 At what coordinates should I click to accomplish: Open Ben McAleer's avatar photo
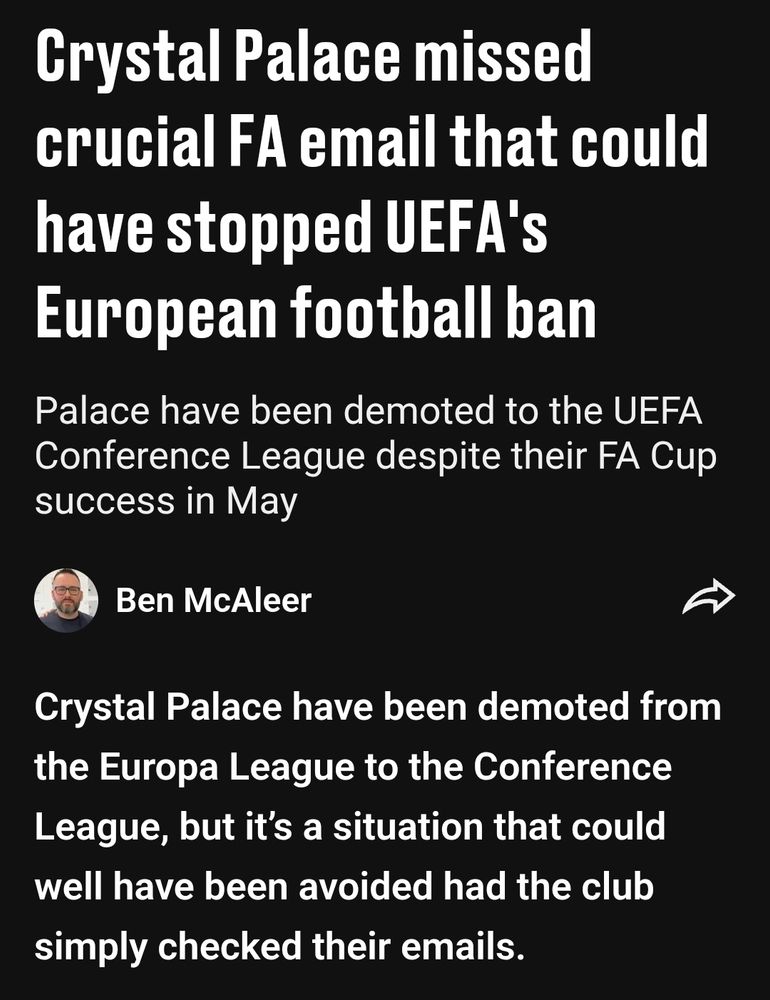[65, 600]
